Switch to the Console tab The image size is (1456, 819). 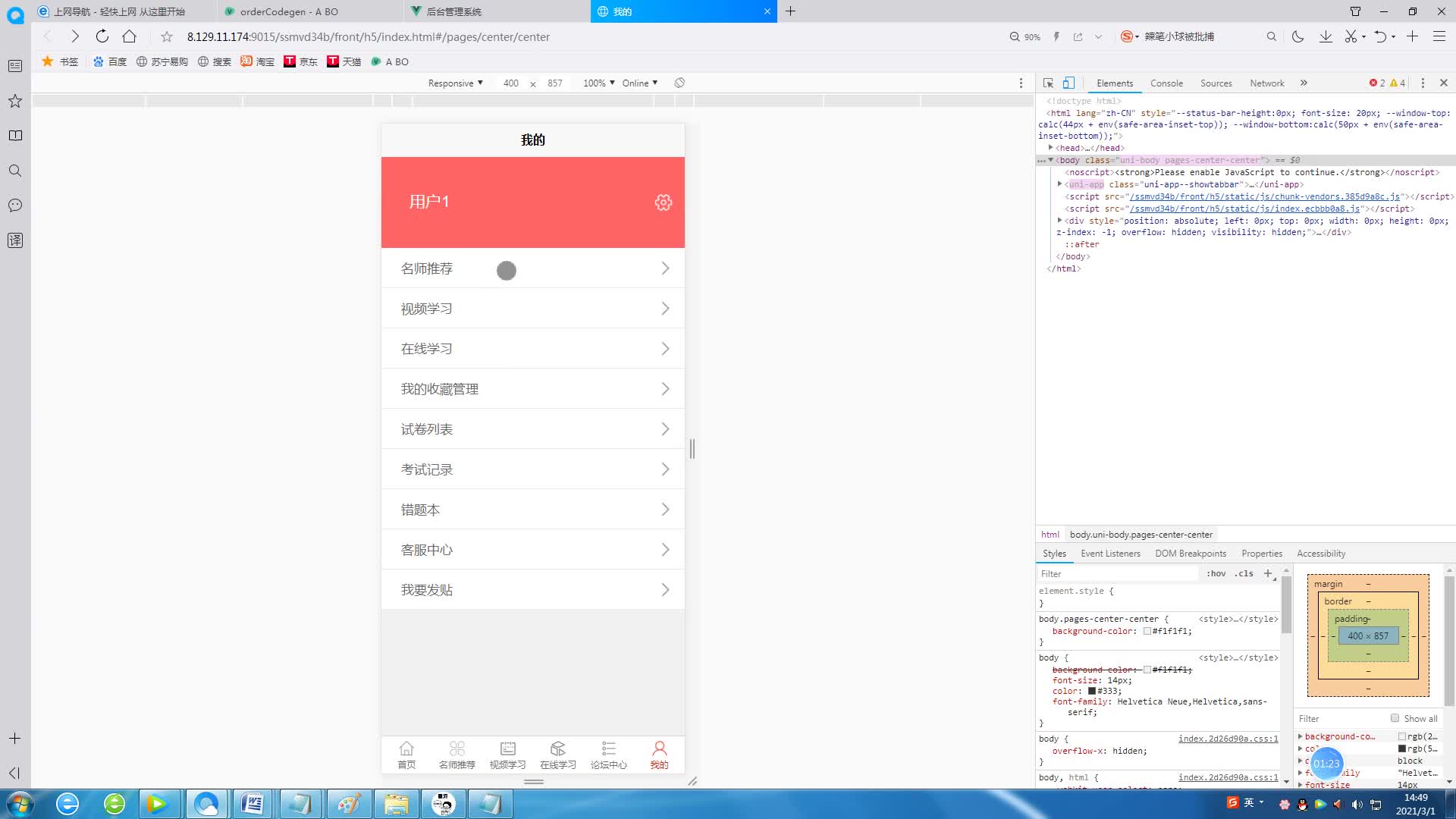tap(1166, 83)
